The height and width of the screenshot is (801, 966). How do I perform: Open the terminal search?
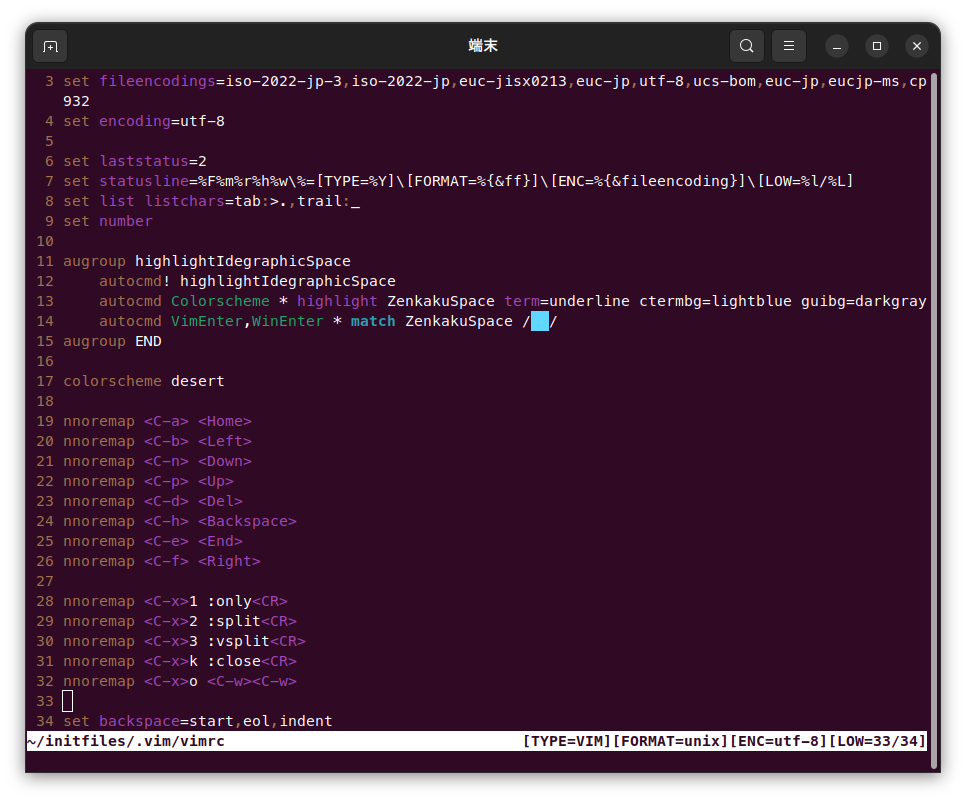(747, 46)
